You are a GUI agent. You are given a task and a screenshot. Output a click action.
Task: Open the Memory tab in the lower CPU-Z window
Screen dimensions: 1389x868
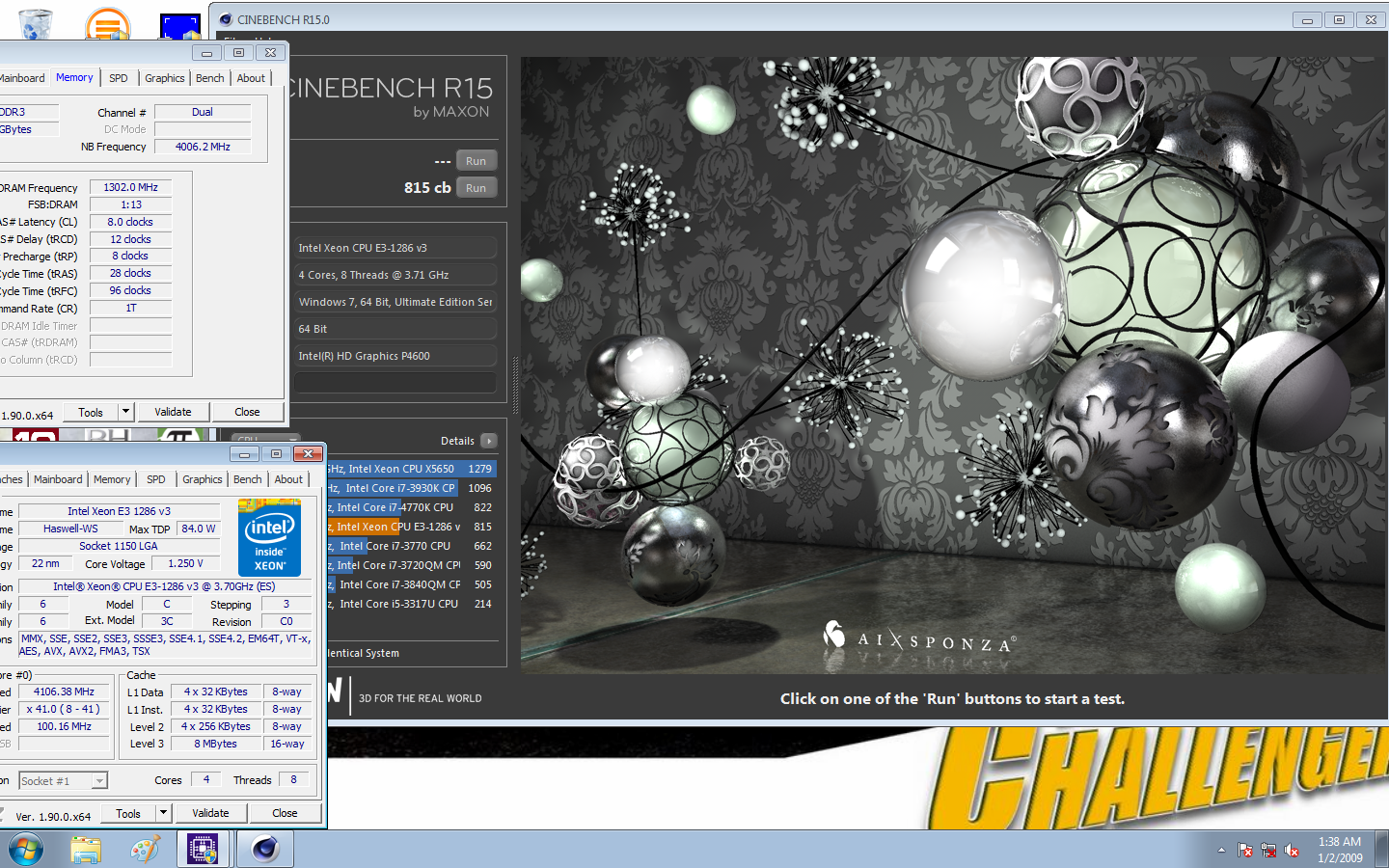point(112,479)
